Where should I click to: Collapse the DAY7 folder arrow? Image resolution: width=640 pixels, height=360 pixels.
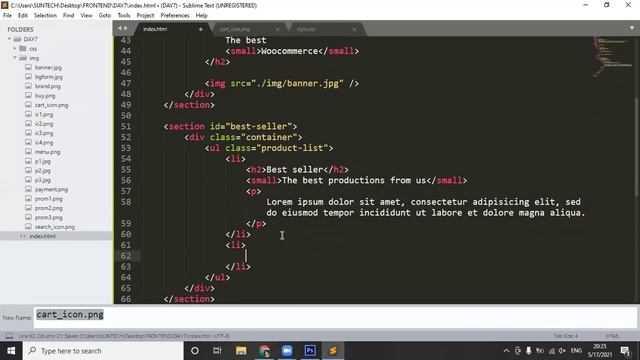coord(9,39)
